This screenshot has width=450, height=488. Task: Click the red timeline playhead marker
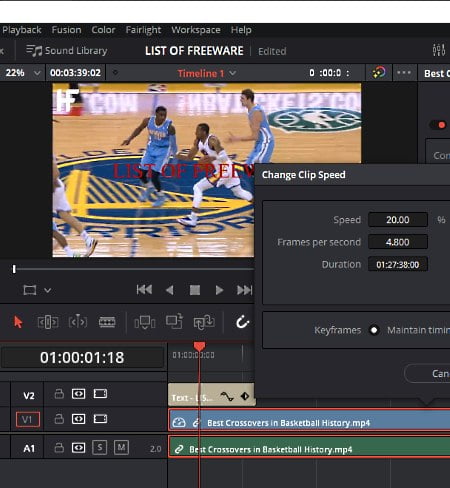click(199, 346)
